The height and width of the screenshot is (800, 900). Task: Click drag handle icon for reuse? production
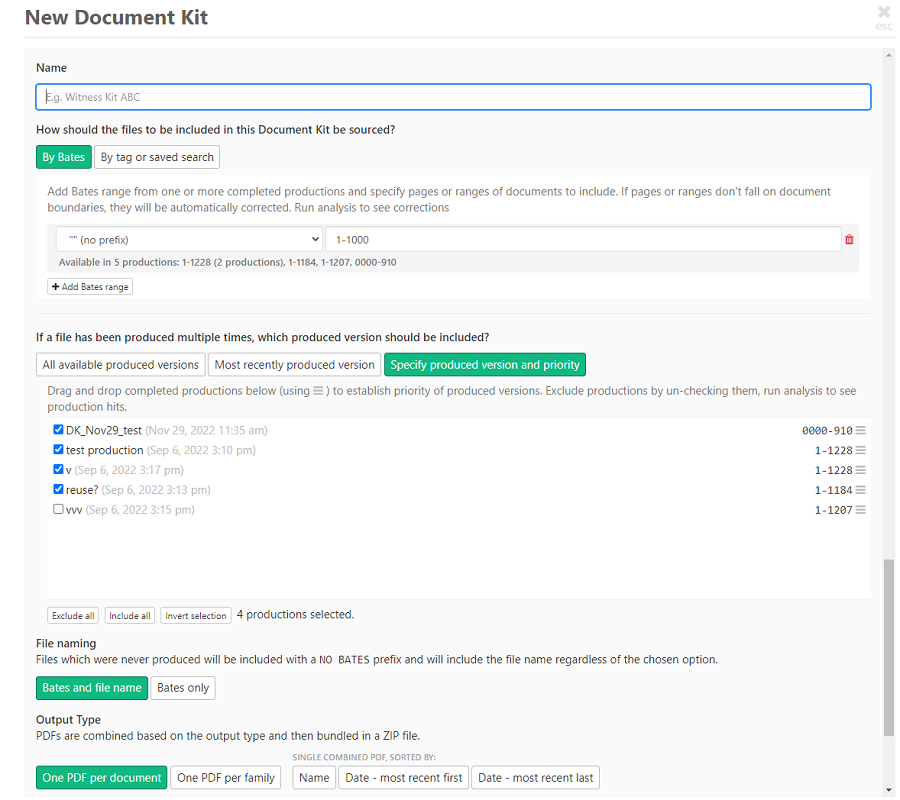point(860,491)
